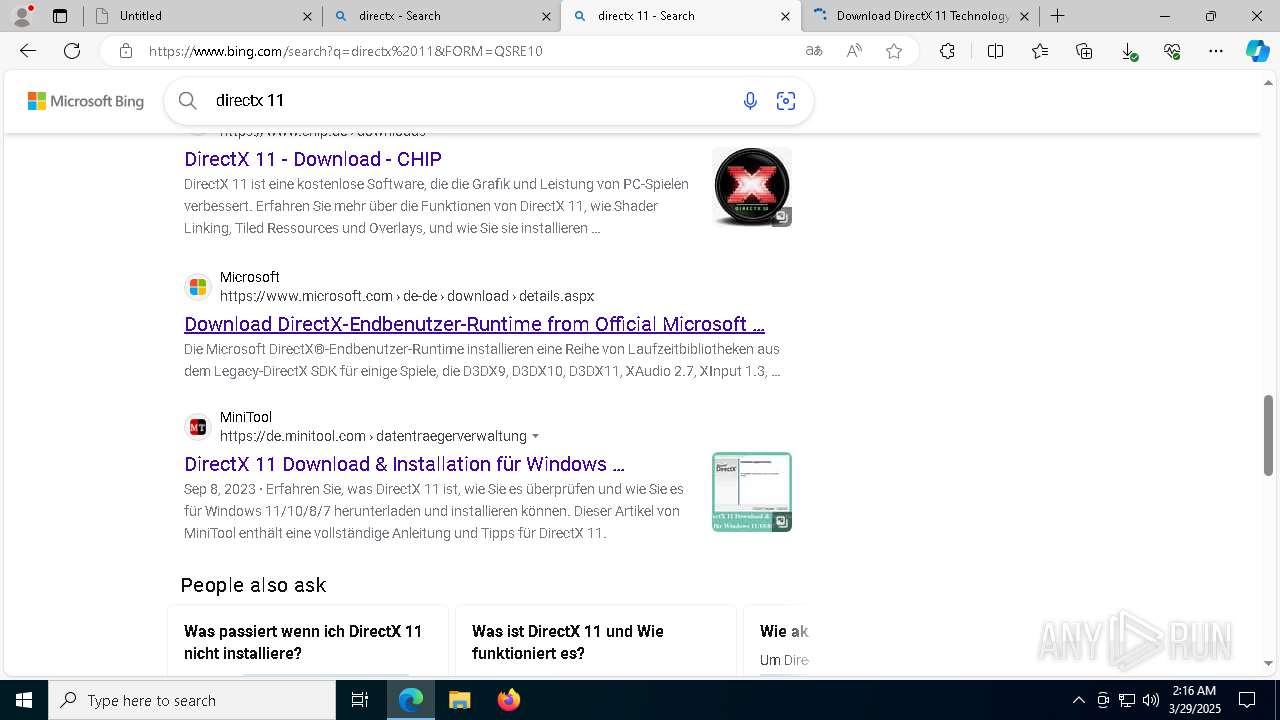Click the de.minitool.com result URL
This screenshot has height=720, width=1280.
(373, 436)
